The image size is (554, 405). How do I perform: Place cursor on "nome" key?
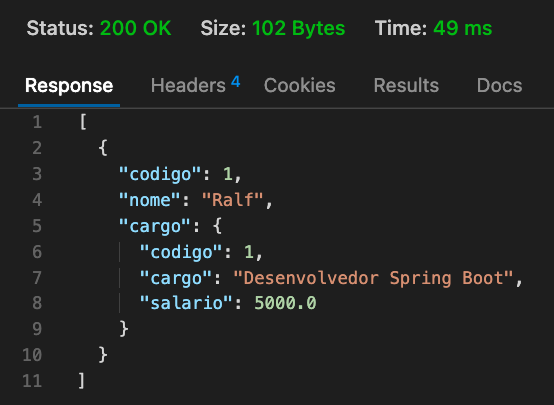[150, 200]
